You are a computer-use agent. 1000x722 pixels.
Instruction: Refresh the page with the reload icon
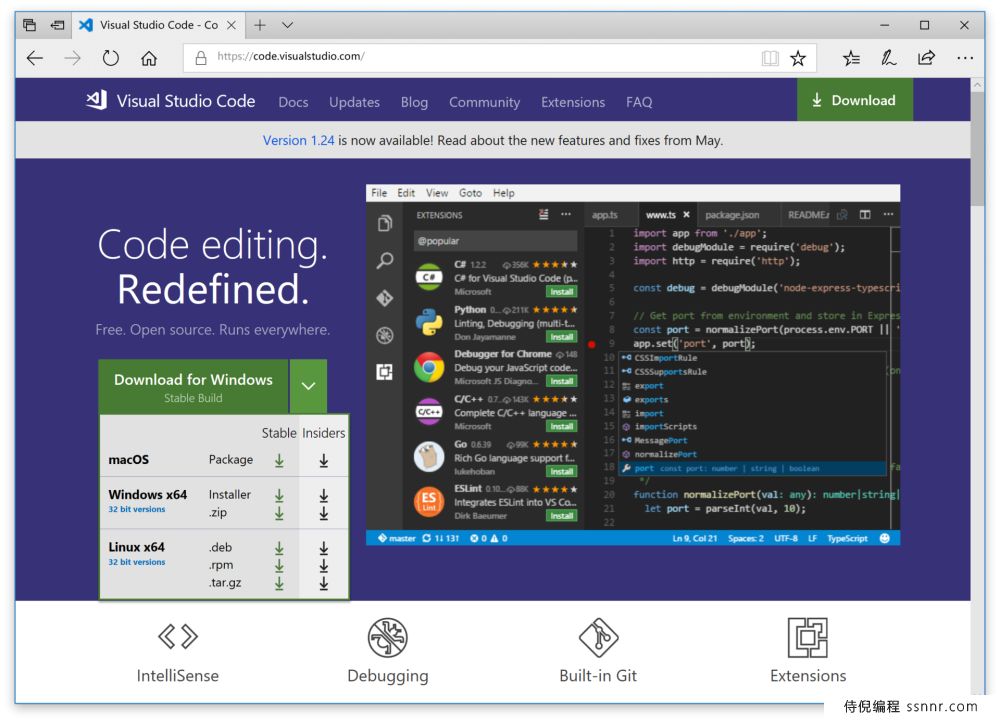pos(111,58)
